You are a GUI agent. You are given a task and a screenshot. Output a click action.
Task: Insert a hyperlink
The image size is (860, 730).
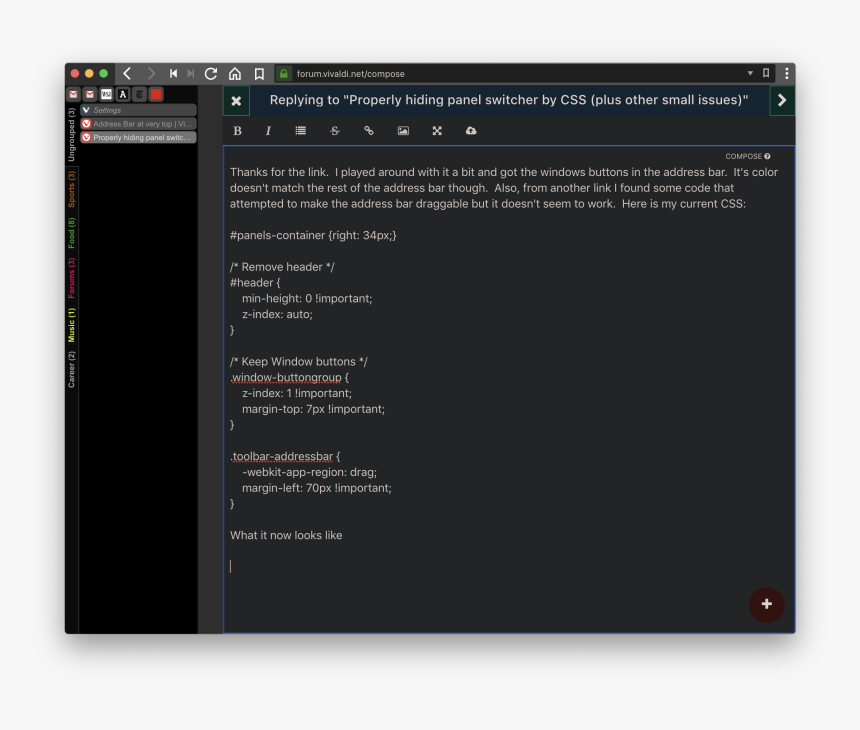(x=369, y=131)
